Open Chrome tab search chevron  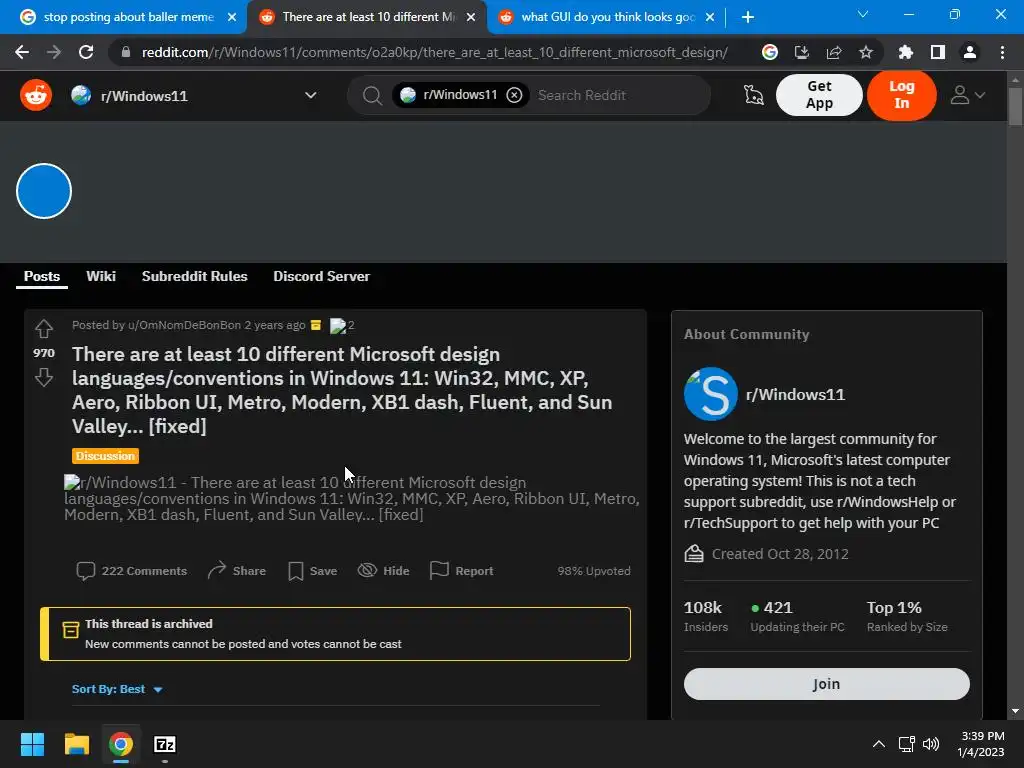point(863,14)
